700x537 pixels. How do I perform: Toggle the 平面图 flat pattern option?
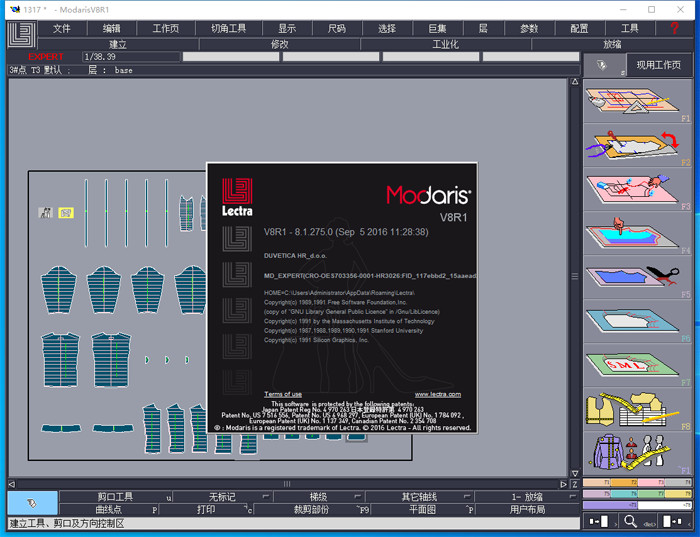pyautogui.click(x=422, y=509)
